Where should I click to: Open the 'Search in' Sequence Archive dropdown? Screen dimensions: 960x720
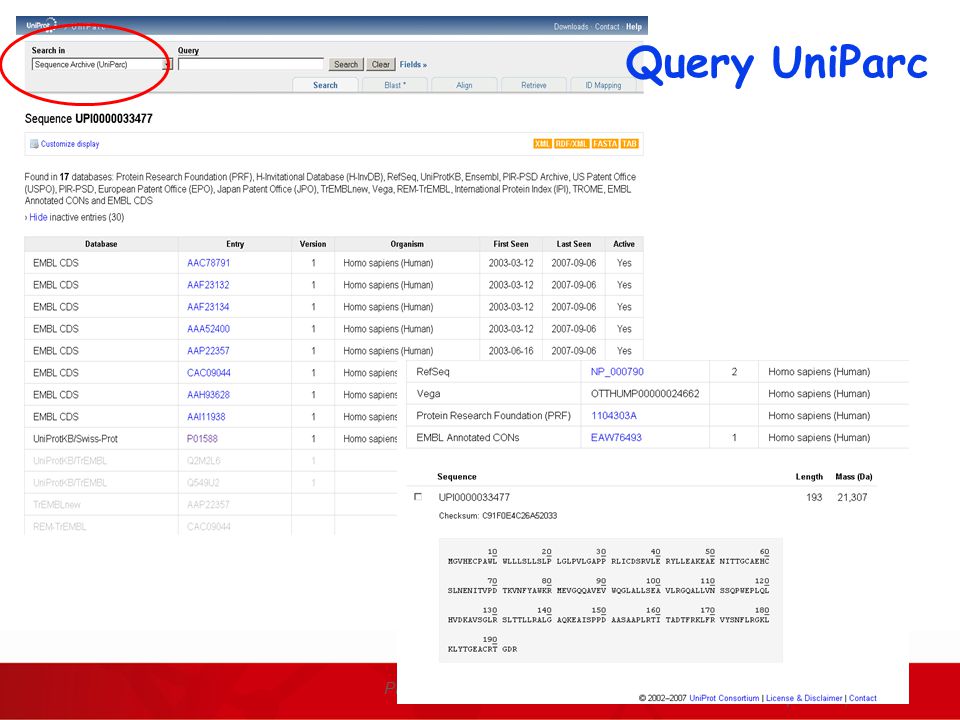point(102,64)
